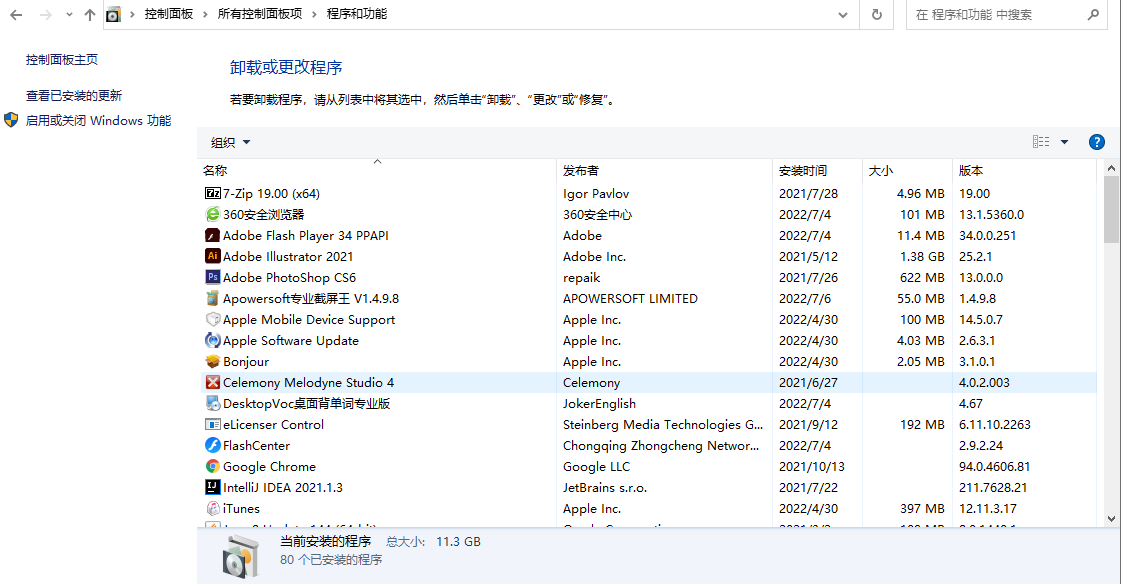Click the vertical scrollbar thumb

tap(1111, 210)
